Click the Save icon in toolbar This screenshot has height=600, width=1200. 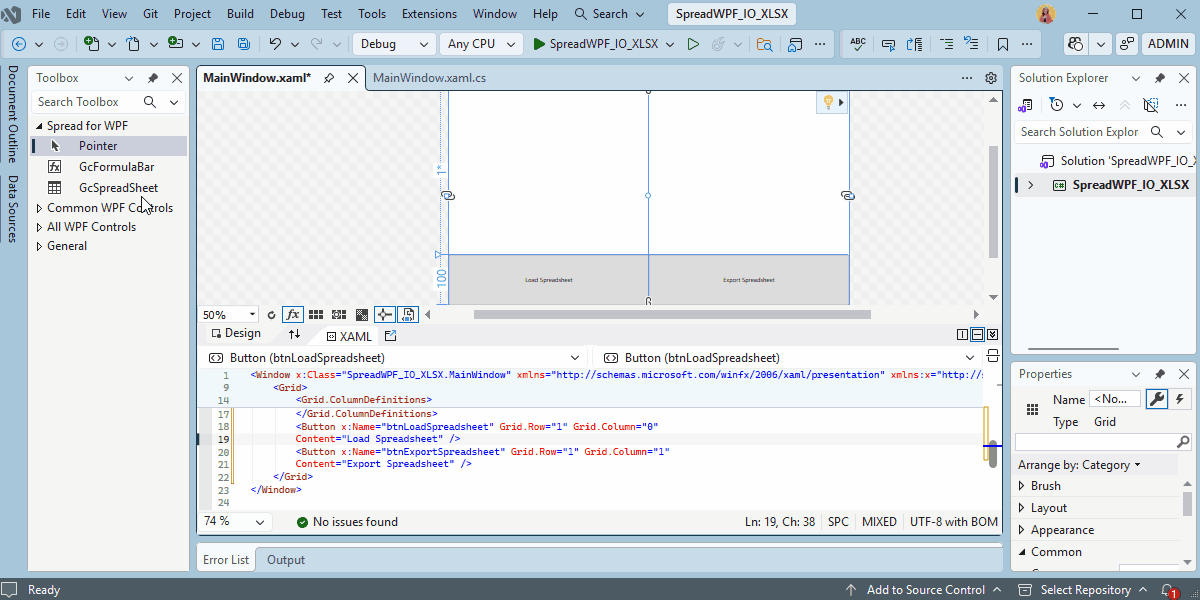point(219,44)
